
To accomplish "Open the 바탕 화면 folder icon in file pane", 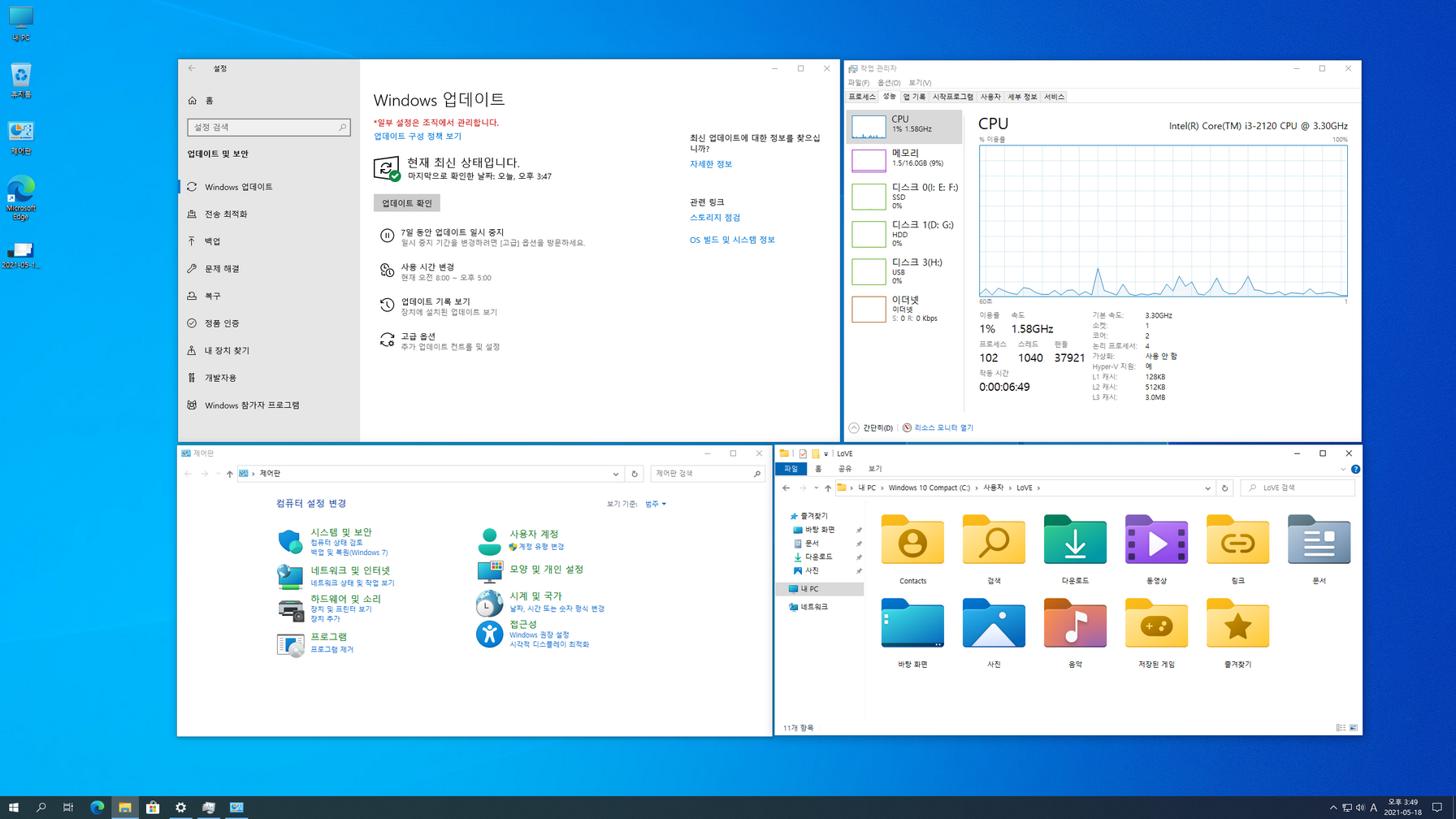I will click(912, 623).
